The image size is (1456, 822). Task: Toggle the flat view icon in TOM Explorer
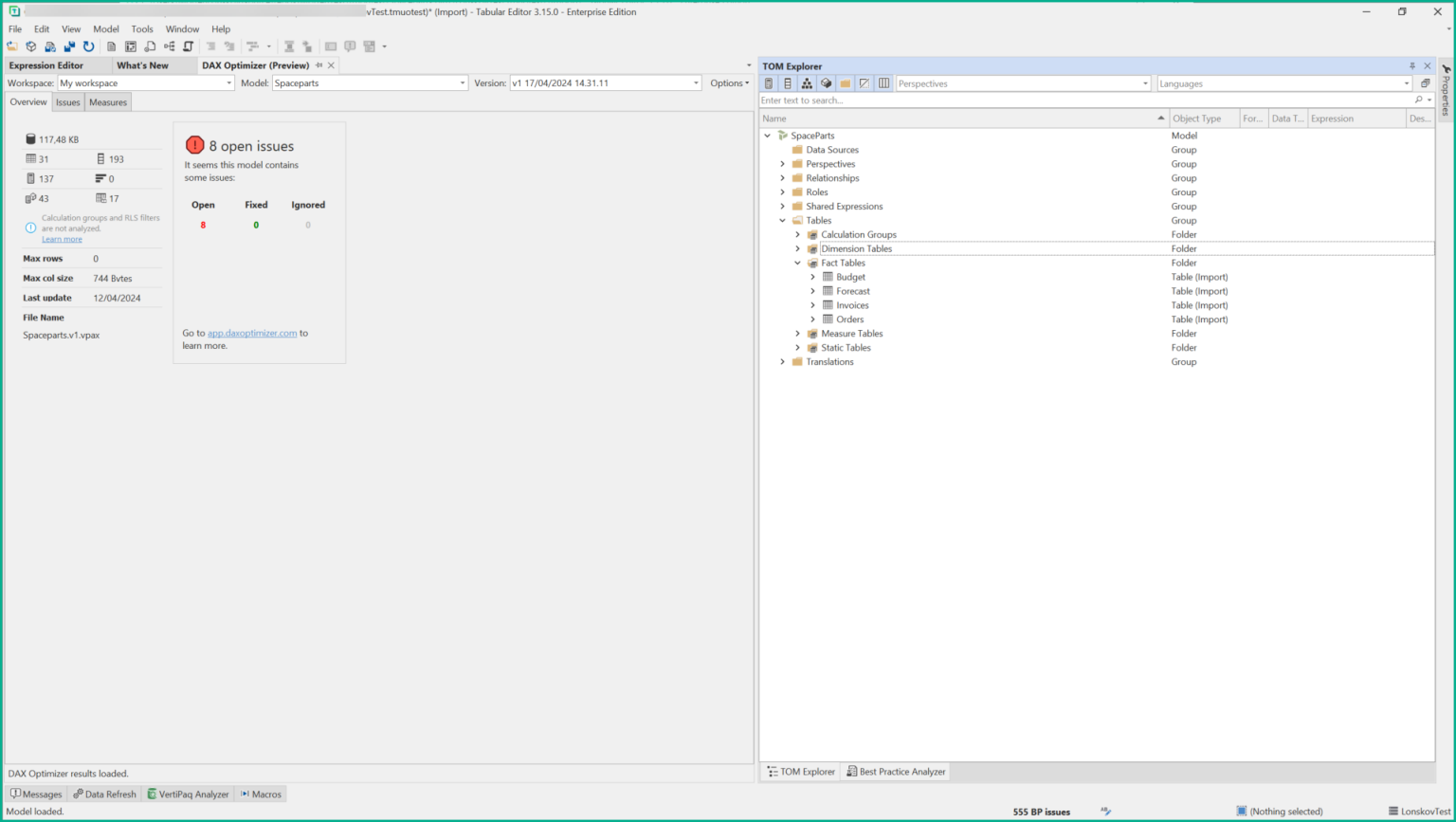point(806,82)
